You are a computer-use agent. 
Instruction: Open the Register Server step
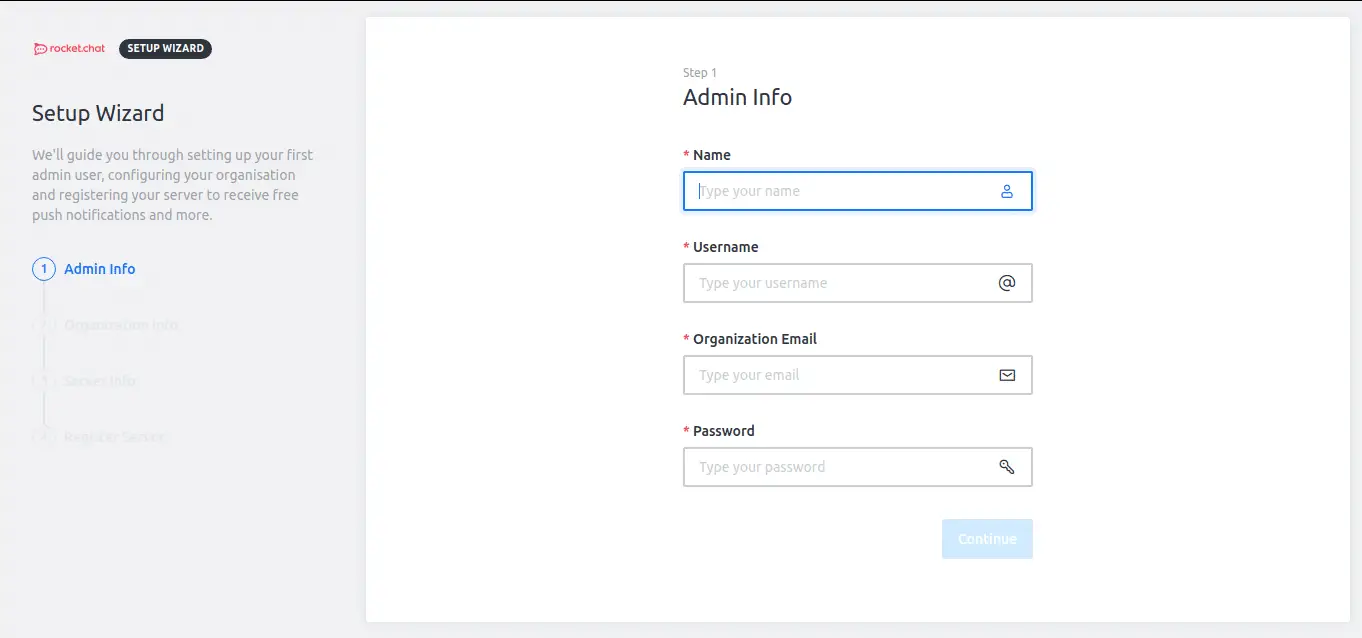pyautogui.click(x=112, y=436)
